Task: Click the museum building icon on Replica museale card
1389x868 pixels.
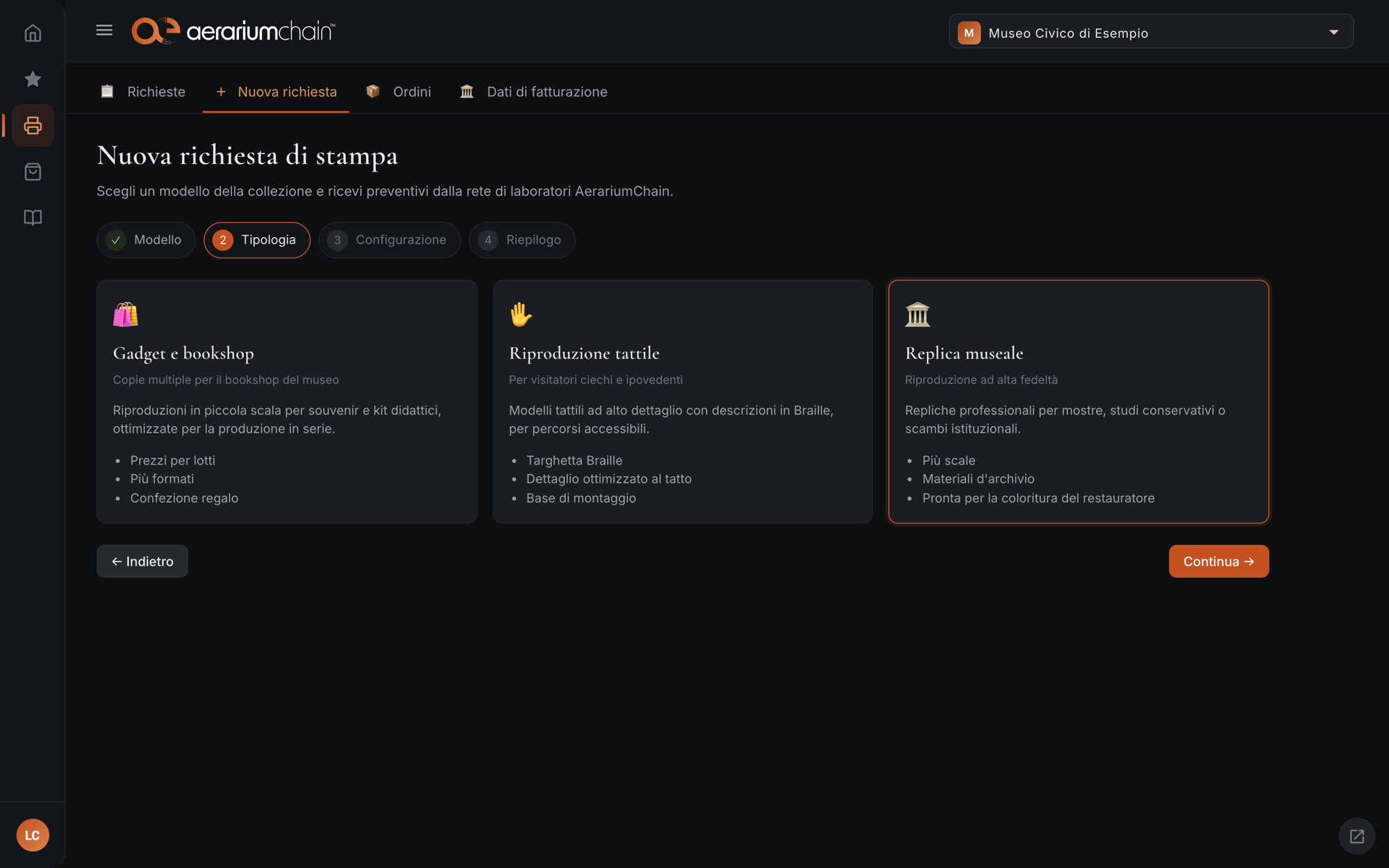Action: point(917,315)
